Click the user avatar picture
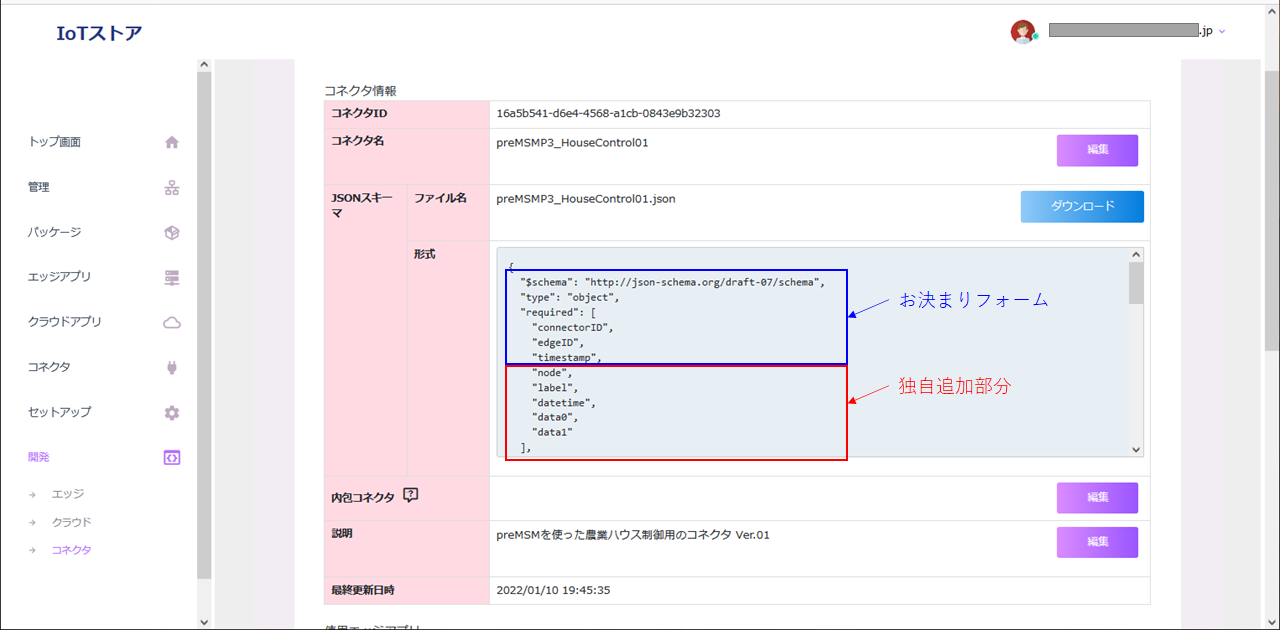This screenshot has width=1280, height=630. tap(1022, 32)
